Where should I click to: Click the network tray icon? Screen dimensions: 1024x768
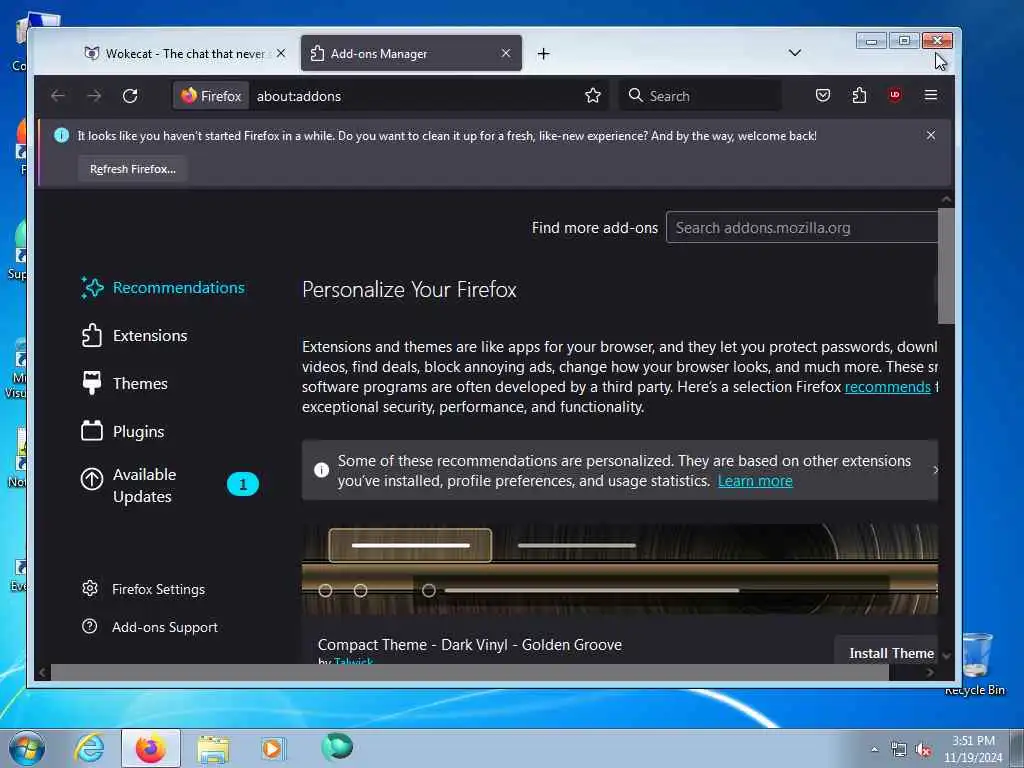[x=899, y=750]
